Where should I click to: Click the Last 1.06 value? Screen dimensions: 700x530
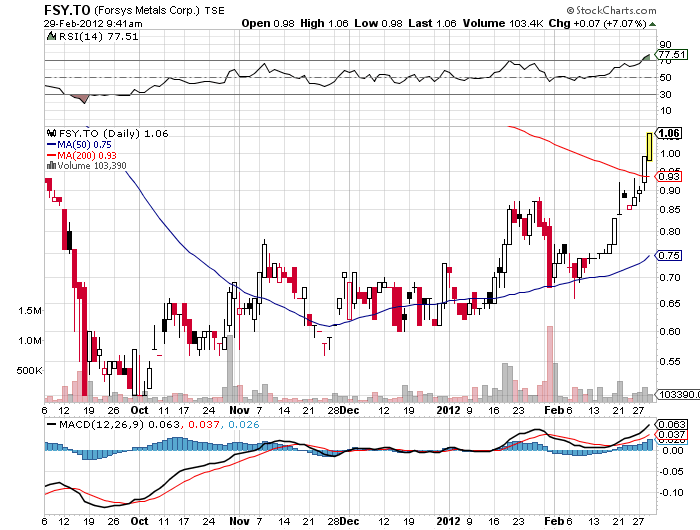pos(432,23)
